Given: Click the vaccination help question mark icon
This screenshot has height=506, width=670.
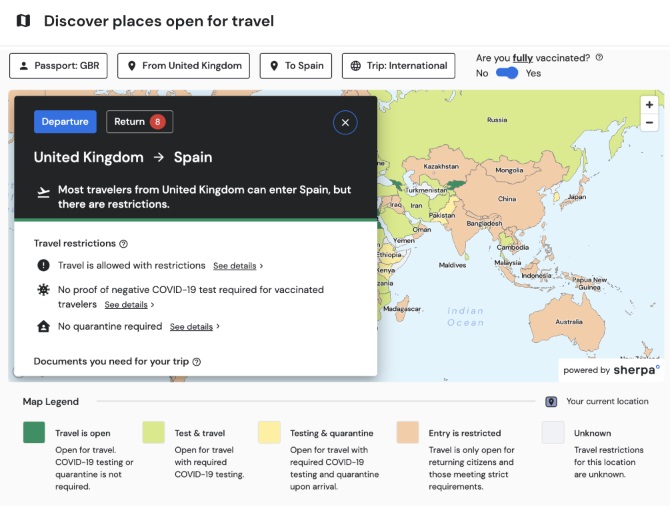Looking at the screenshot, I should pos(599,57).
